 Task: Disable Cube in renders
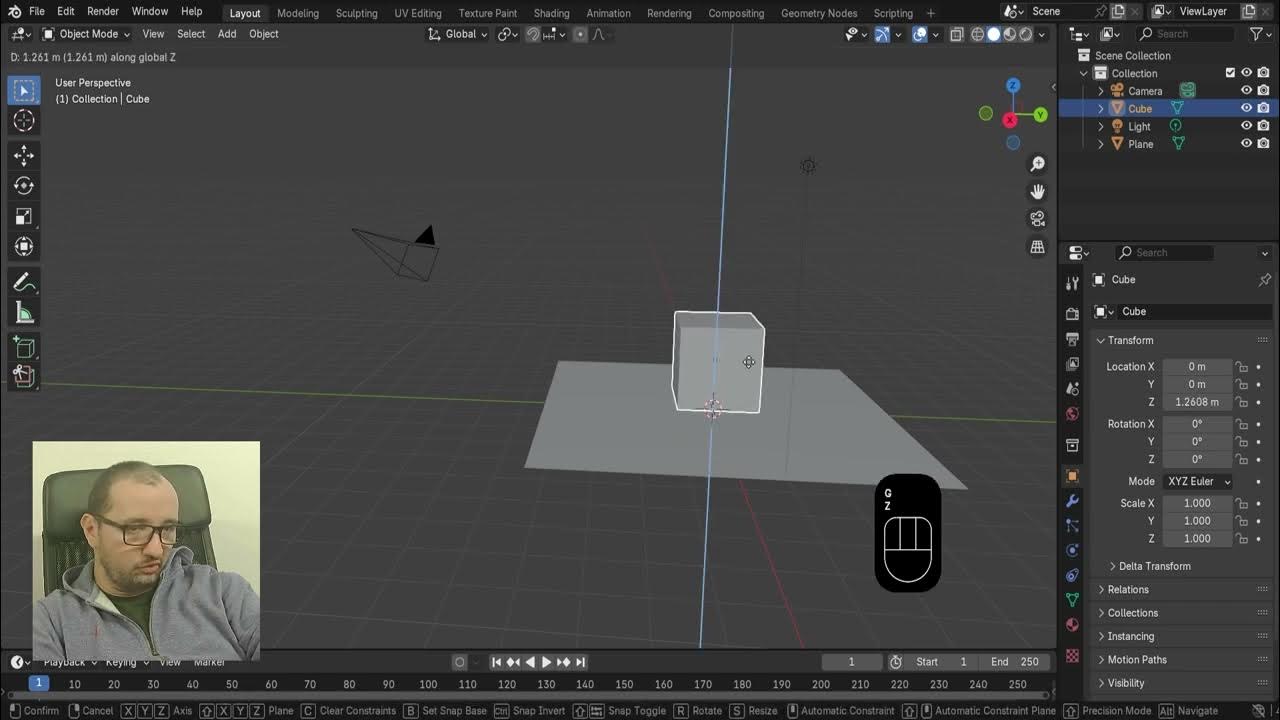tap(1264, 108)
